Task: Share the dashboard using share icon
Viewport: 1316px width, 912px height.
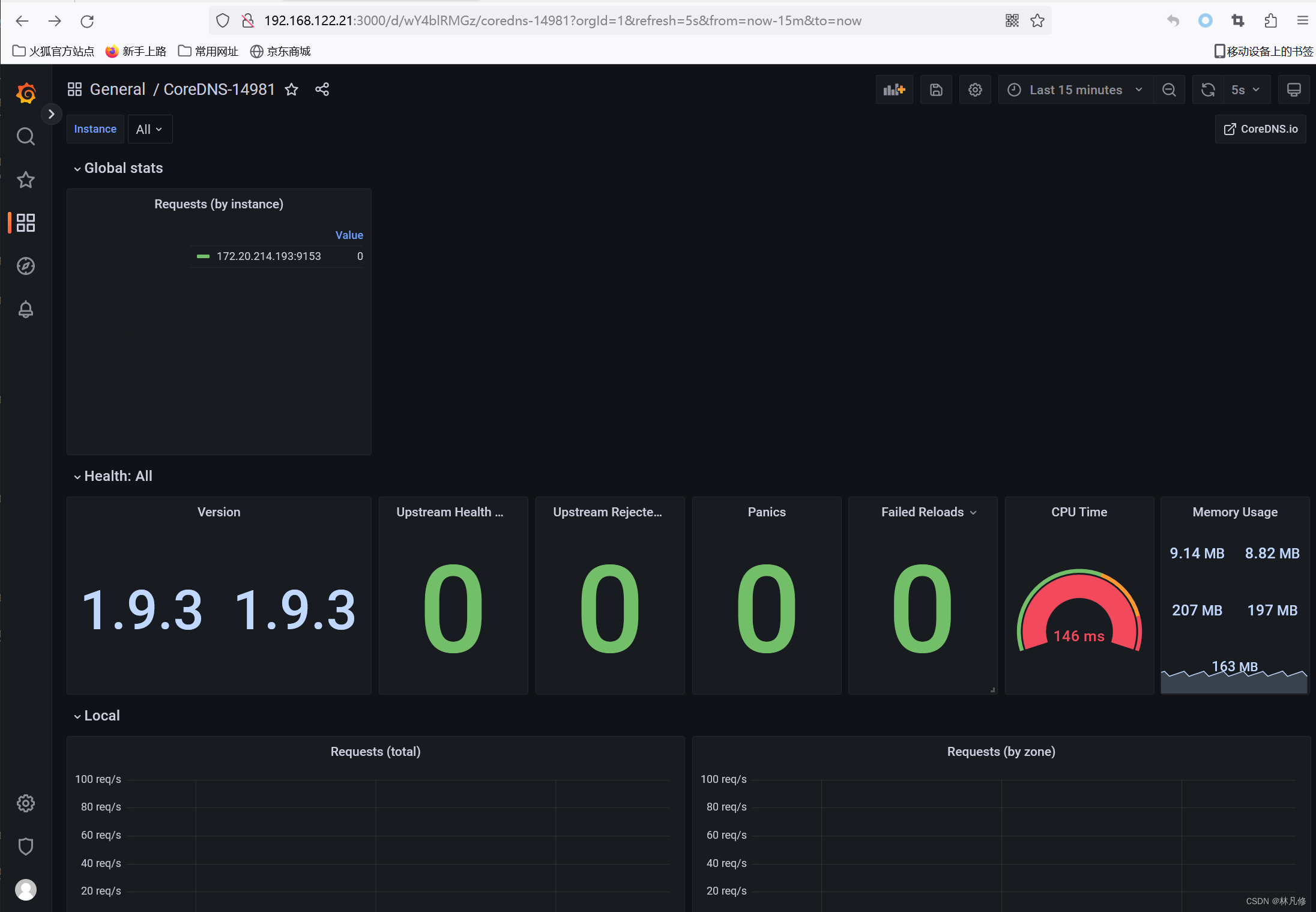Action: pos(322,89)
